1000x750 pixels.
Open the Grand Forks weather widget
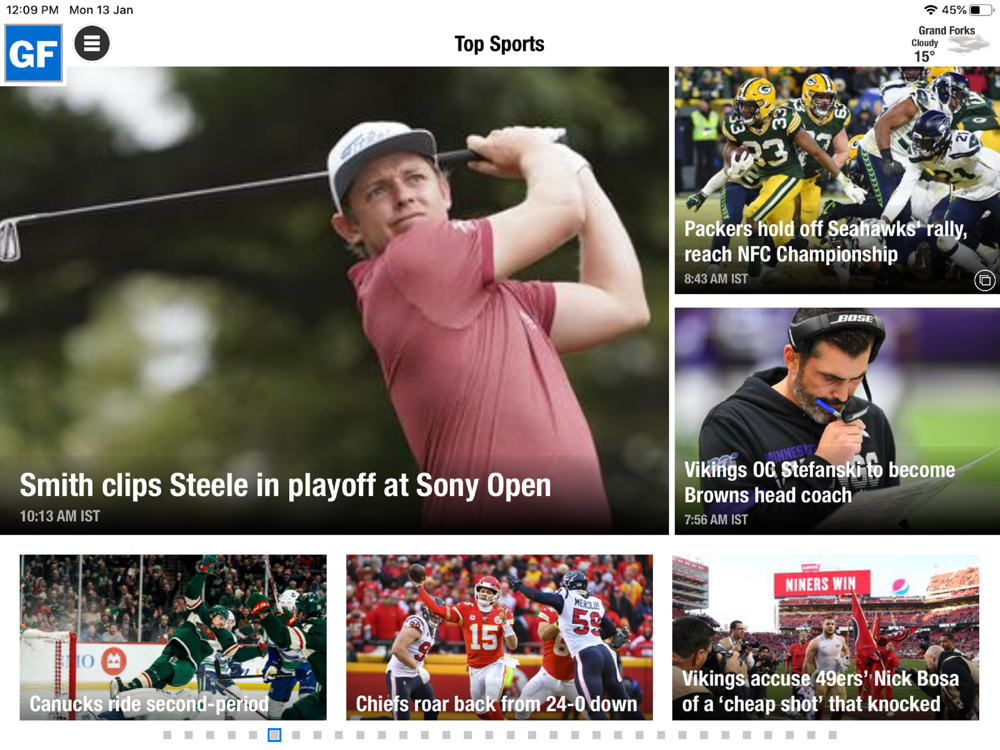[x=949, y=44]
